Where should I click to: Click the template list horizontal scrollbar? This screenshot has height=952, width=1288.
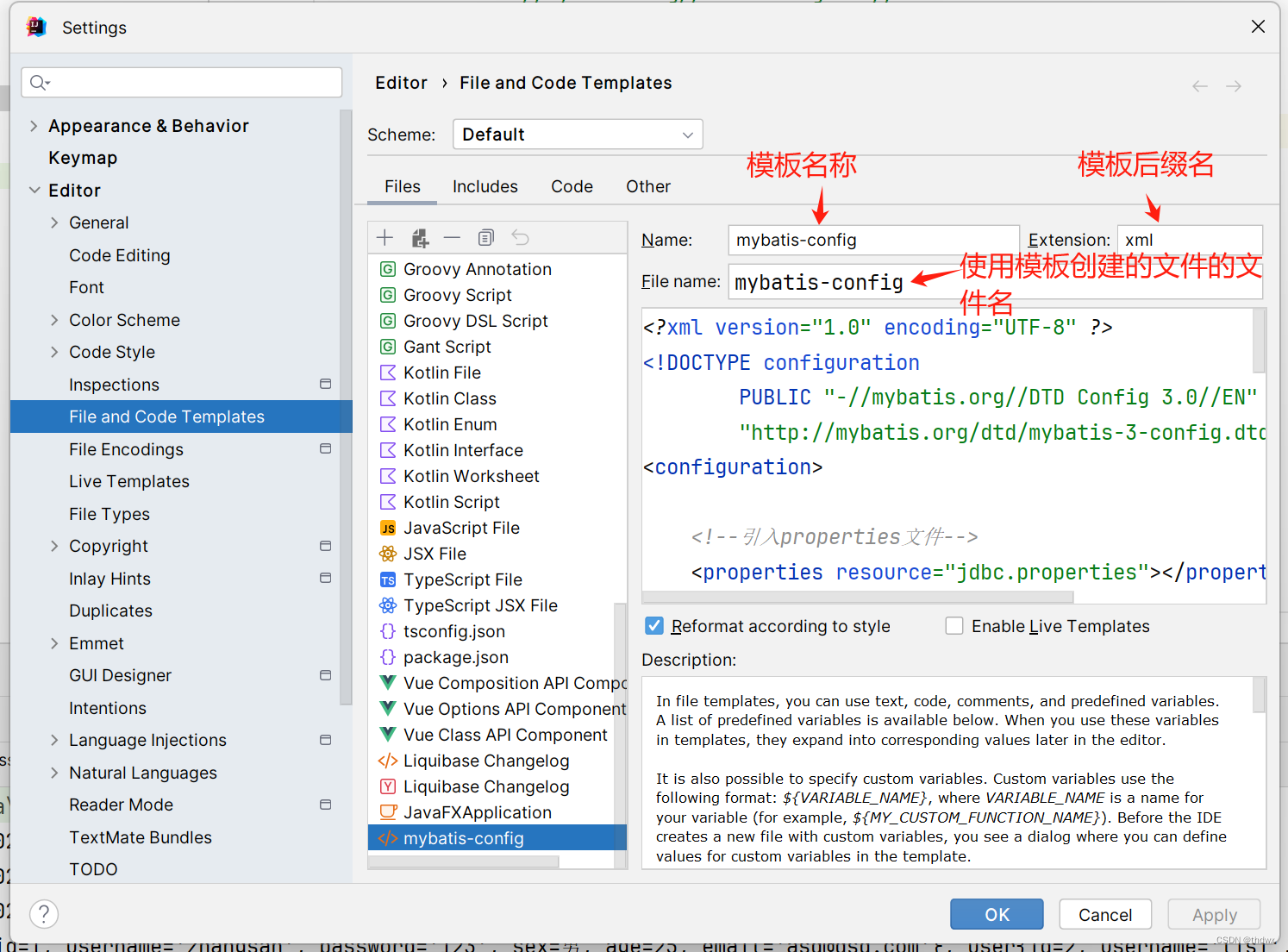[464, 861]
